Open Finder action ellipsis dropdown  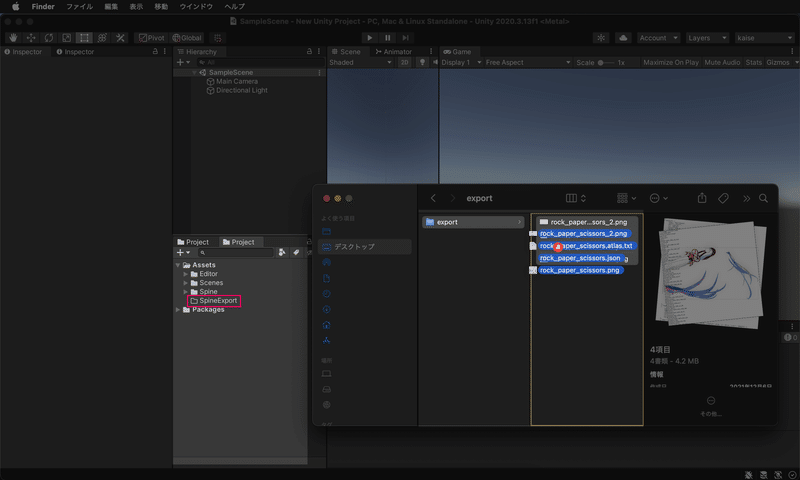click(659, 198)
